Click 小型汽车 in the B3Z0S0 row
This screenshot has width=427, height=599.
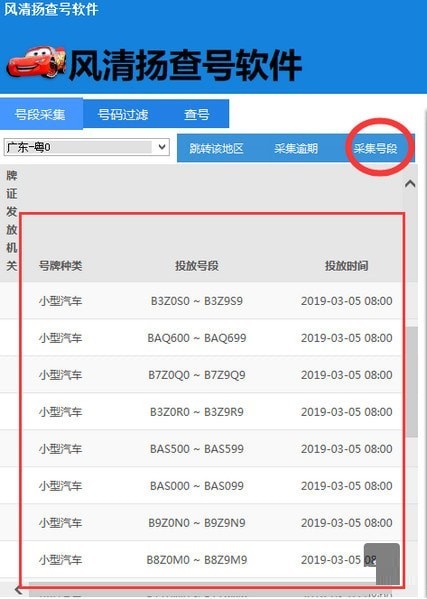(x=60, y=301)
